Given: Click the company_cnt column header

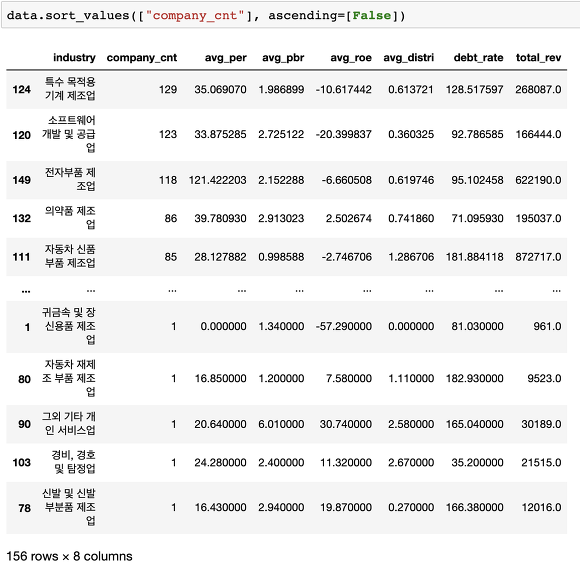Looking at the screenshot, I should (x=142, y=58).
